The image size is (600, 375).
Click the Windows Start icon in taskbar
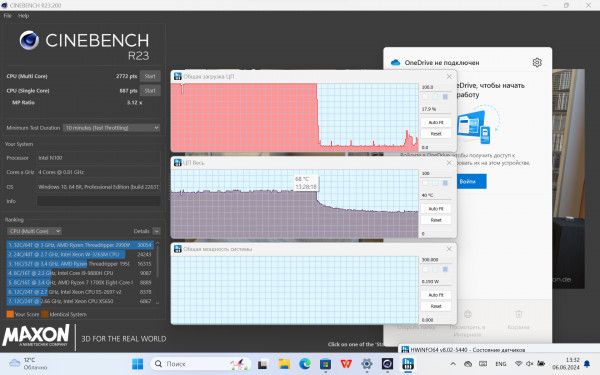[137, 364]
